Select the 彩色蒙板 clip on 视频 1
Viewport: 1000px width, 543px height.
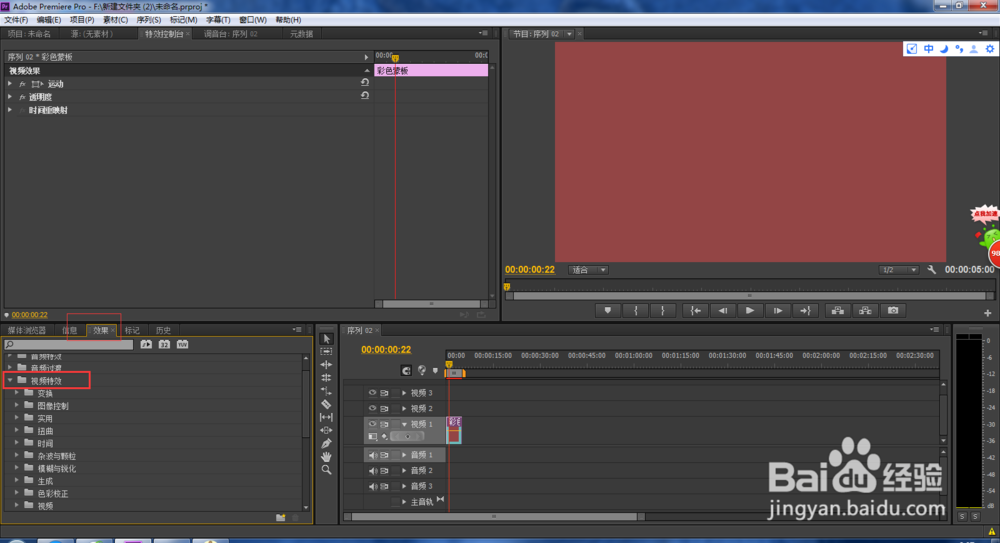(x=454, y=430)
